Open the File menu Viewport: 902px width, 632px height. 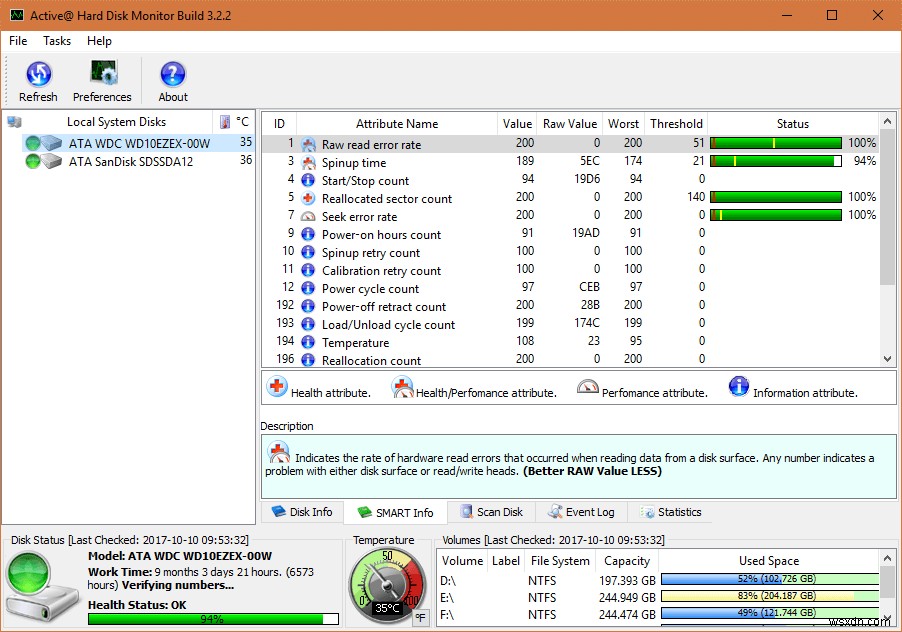[17, 41]
